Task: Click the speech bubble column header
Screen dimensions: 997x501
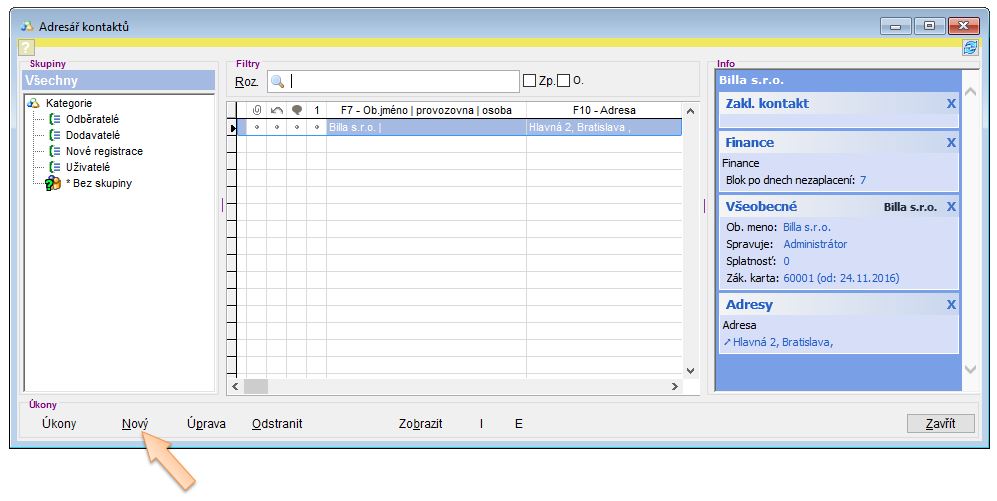Action: (x=297, y=110)
